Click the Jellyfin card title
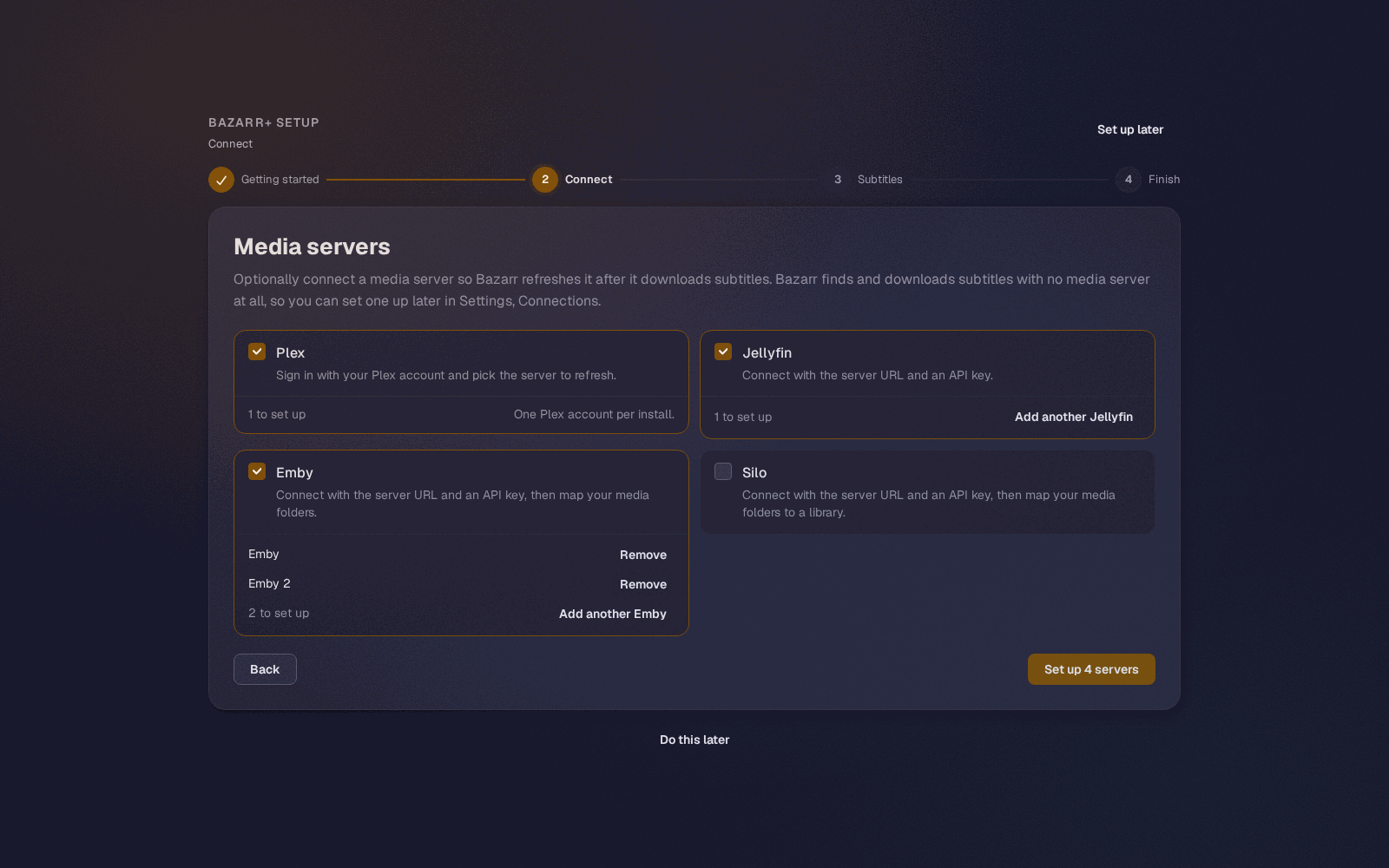 point(767,352)
